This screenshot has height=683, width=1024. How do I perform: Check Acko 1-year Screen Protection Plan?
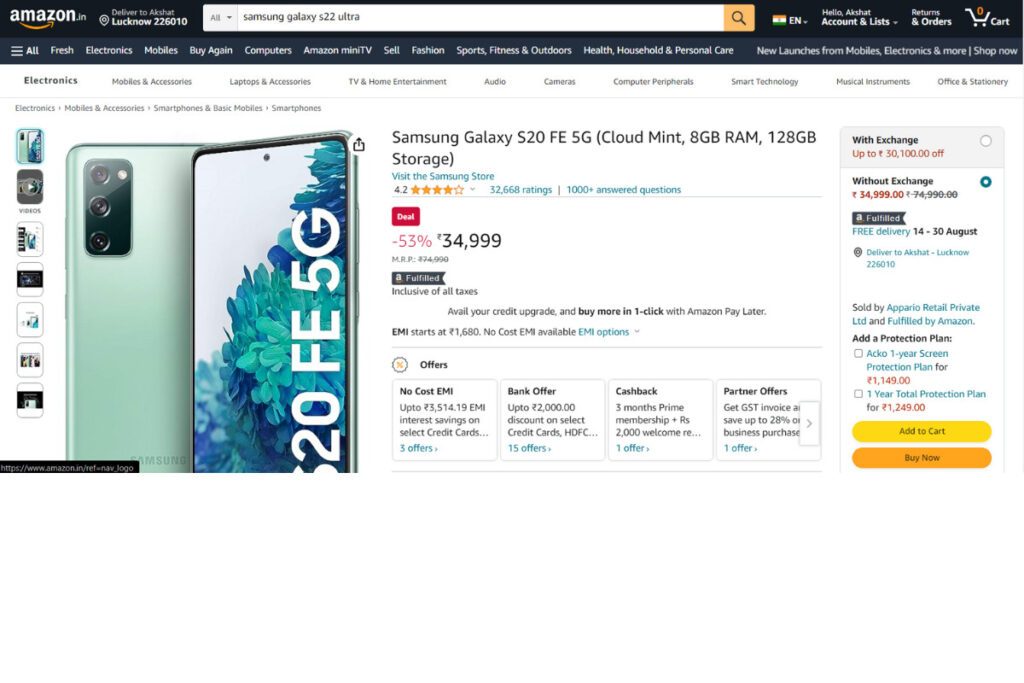point(858,353)
